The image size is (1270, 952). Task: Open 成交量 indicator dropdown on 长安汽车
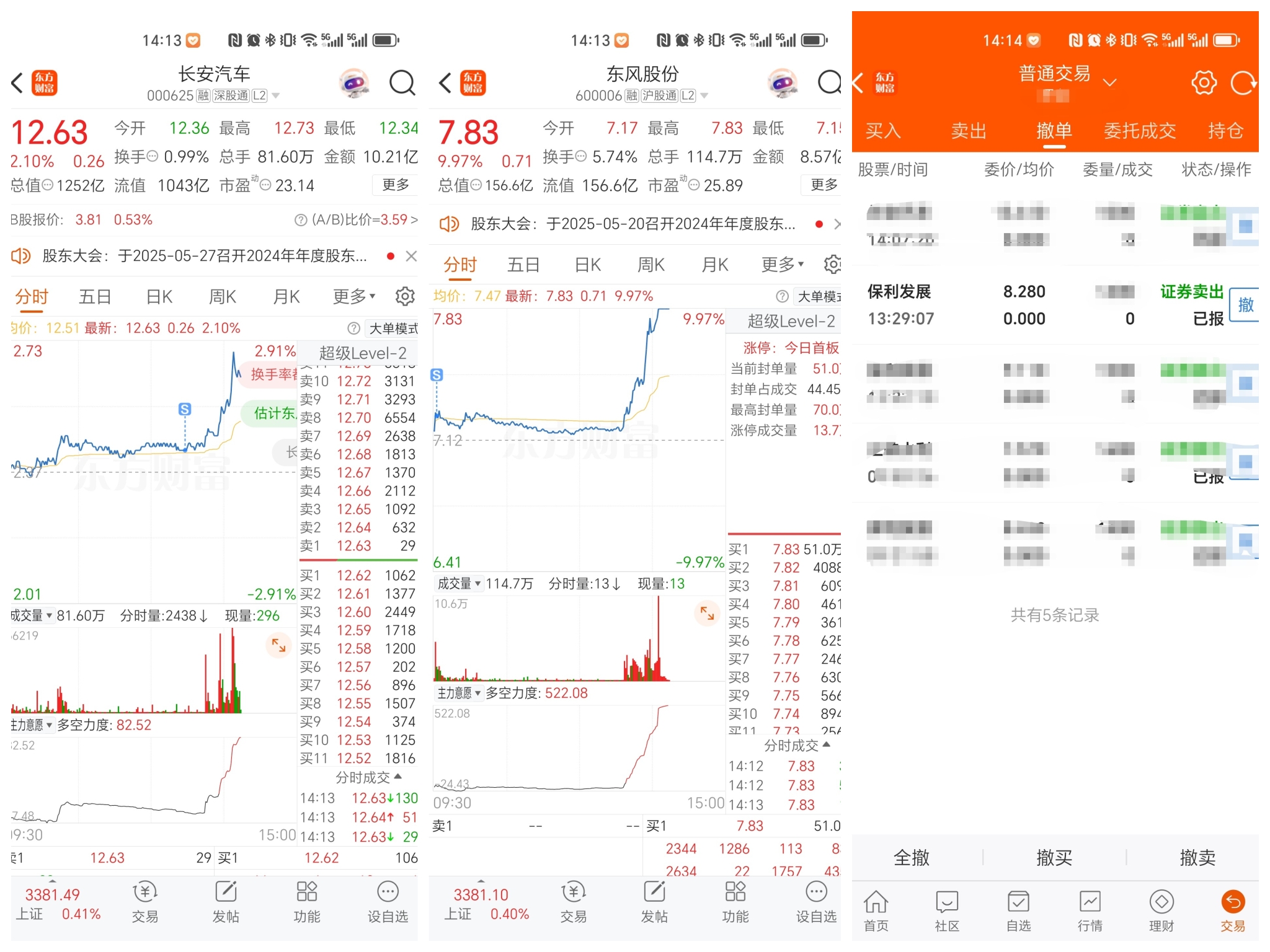click(32, 615)
